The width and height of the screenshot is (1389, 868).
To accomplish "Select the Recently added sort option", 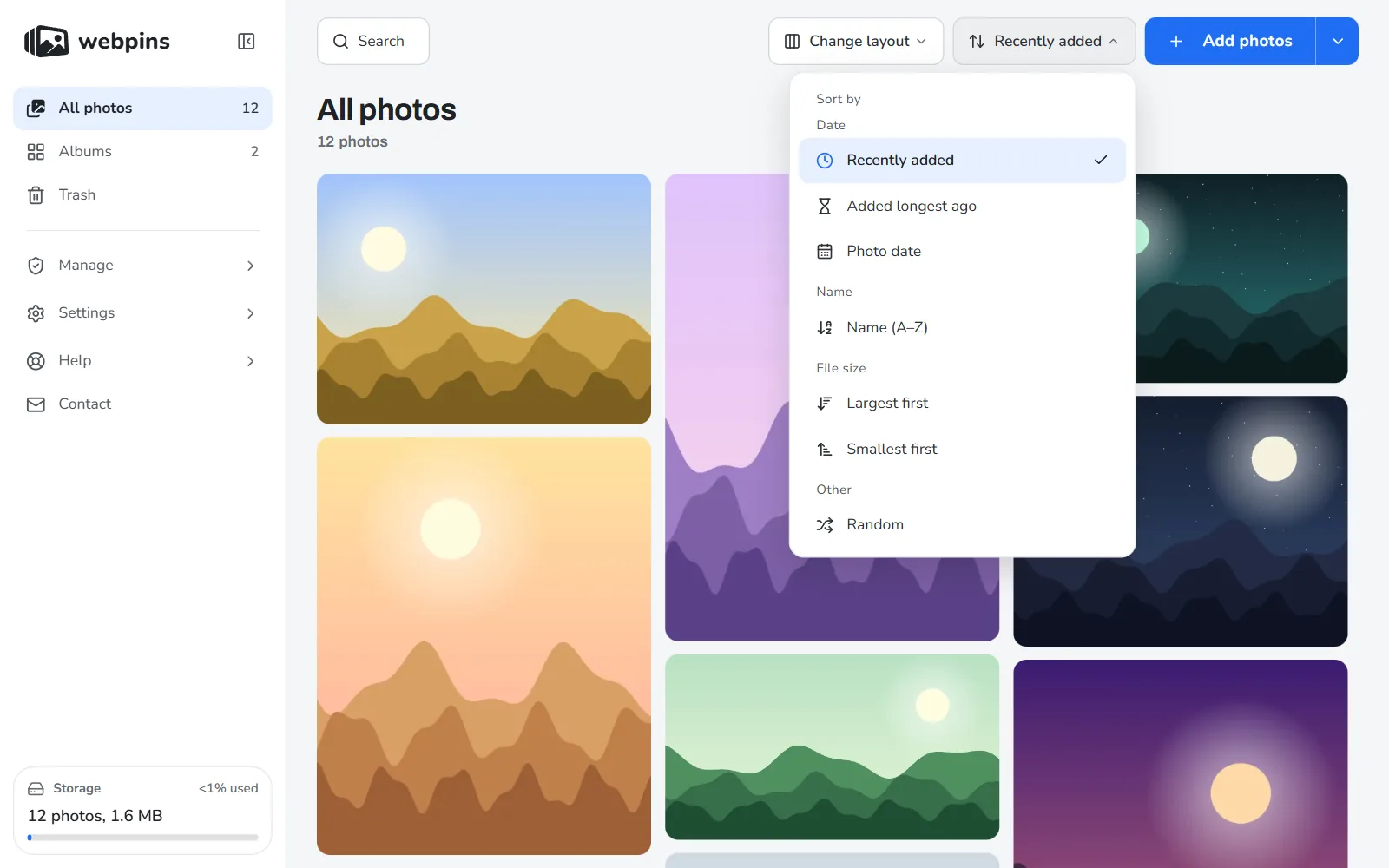I will (x=962, y=161).
